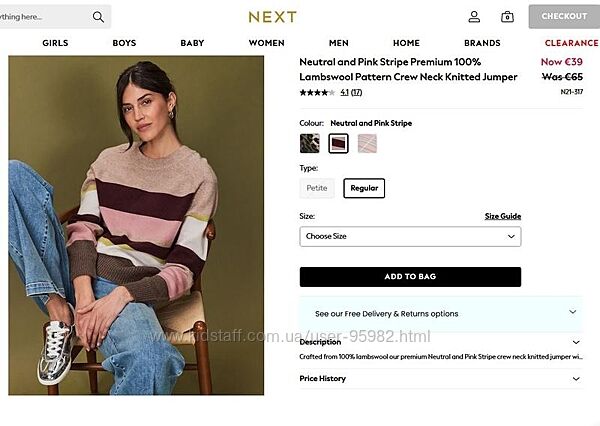
Task: Open the WOMEN menu
Action: (x=266, y=43)
